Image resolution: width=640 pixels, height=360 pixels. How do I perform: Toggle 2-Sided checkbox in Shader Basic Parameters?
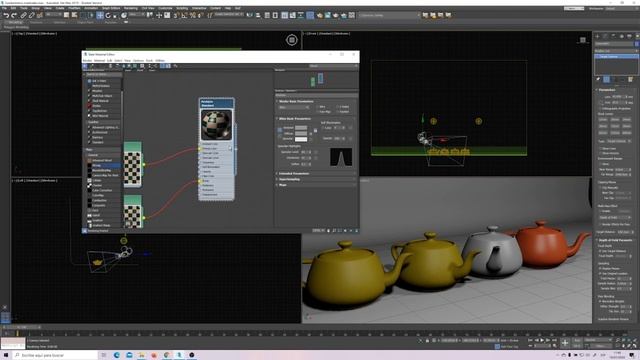click(338, 107)
